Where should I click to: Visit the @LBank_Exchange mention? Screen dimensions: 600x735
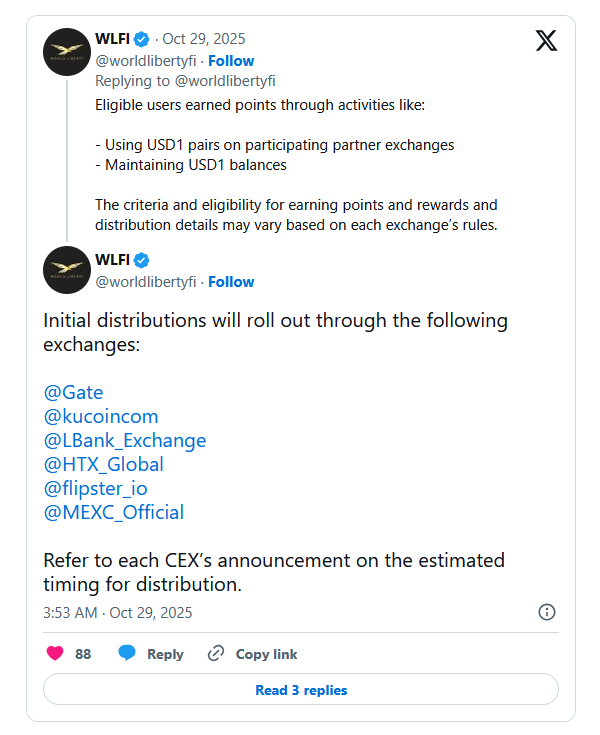tap(125, 440)
